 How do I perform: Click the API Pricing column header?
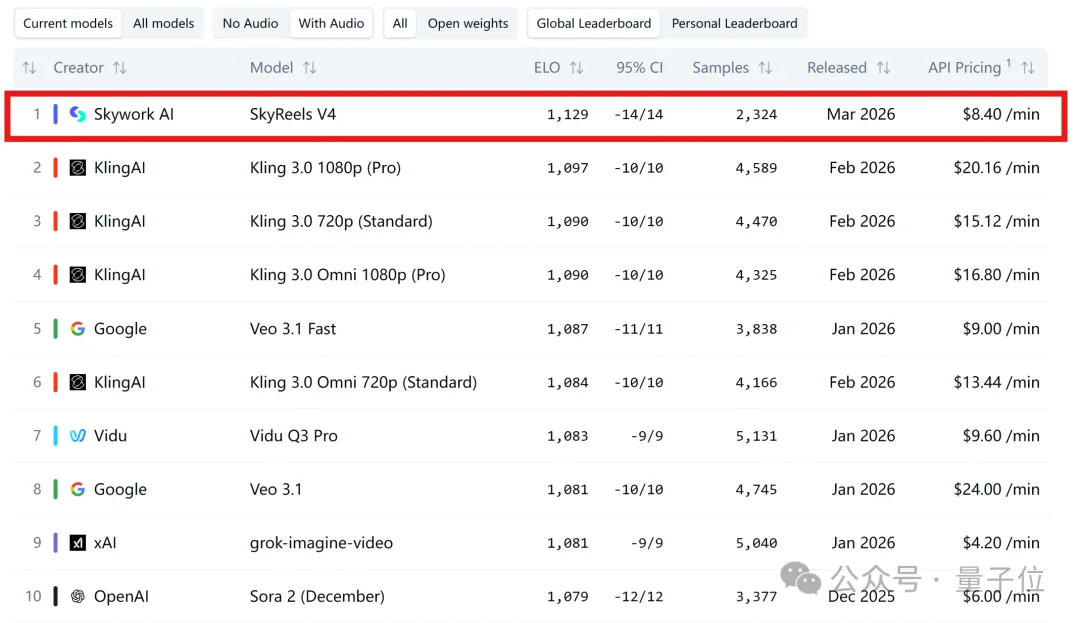[964, 68]
